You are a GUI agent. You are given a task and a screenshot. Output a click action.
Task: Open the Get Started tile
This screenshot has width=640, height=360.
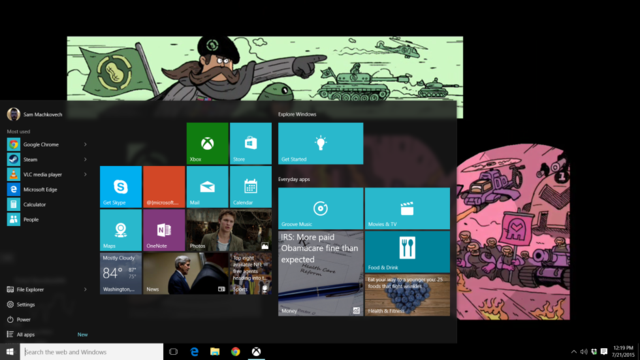click(320, 143)
